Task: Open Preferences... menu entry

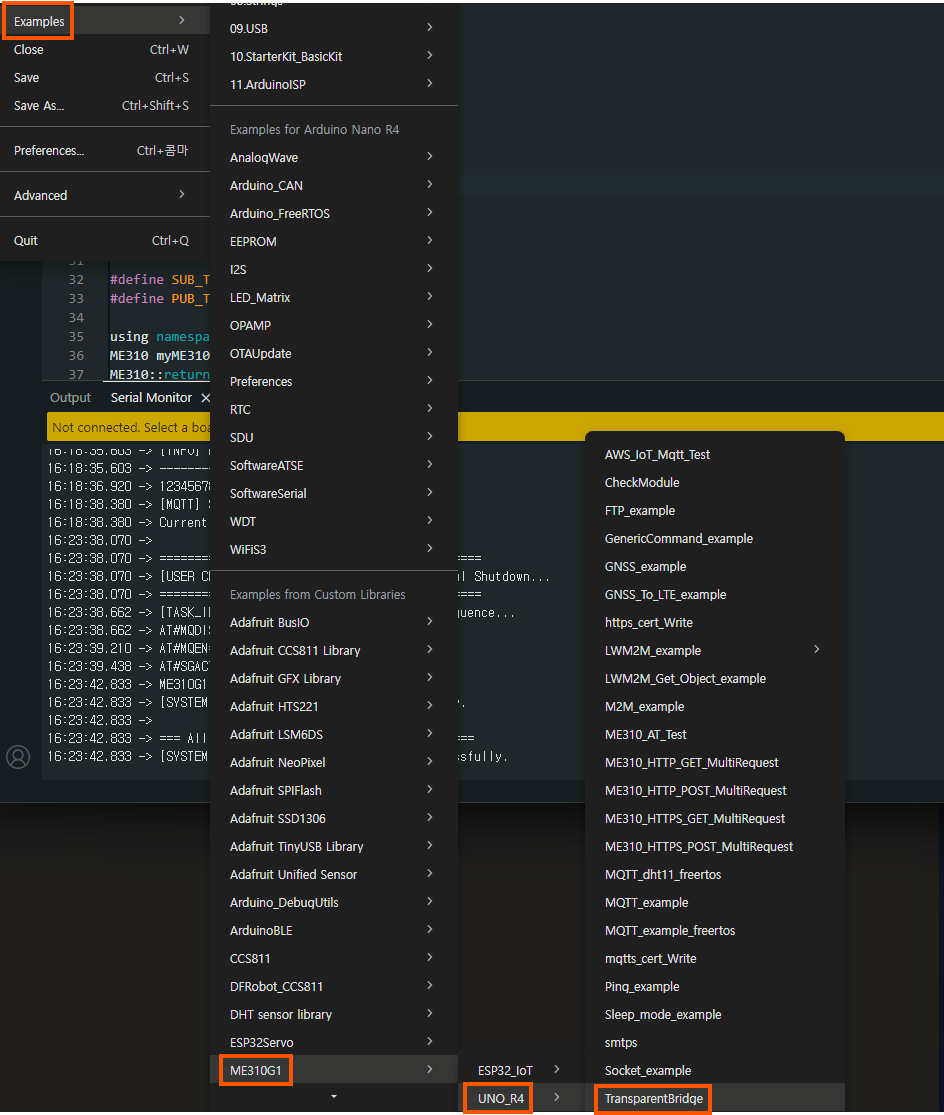Action: click(x=105, y=151)
